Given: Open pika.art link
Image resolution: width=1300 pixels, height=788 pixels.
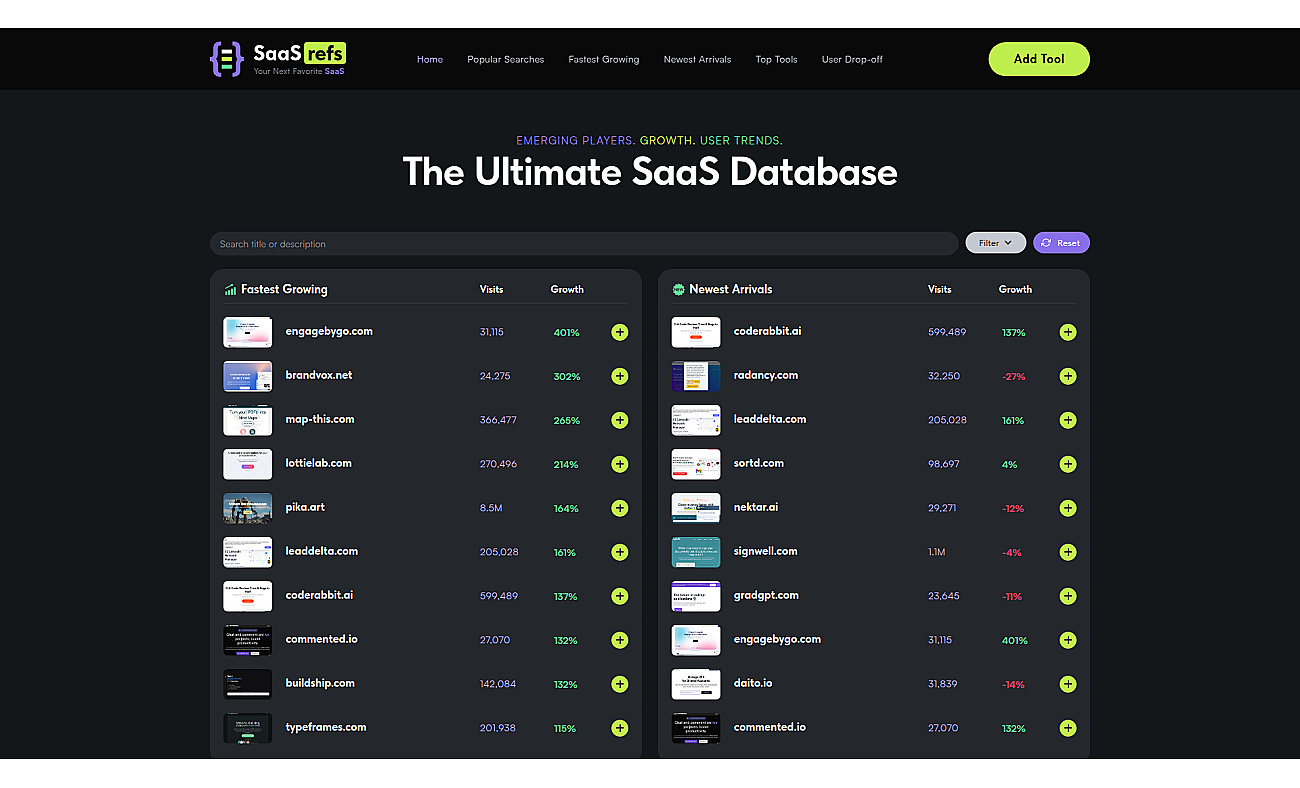Looking at the screenshot, I should pos(305,507).
